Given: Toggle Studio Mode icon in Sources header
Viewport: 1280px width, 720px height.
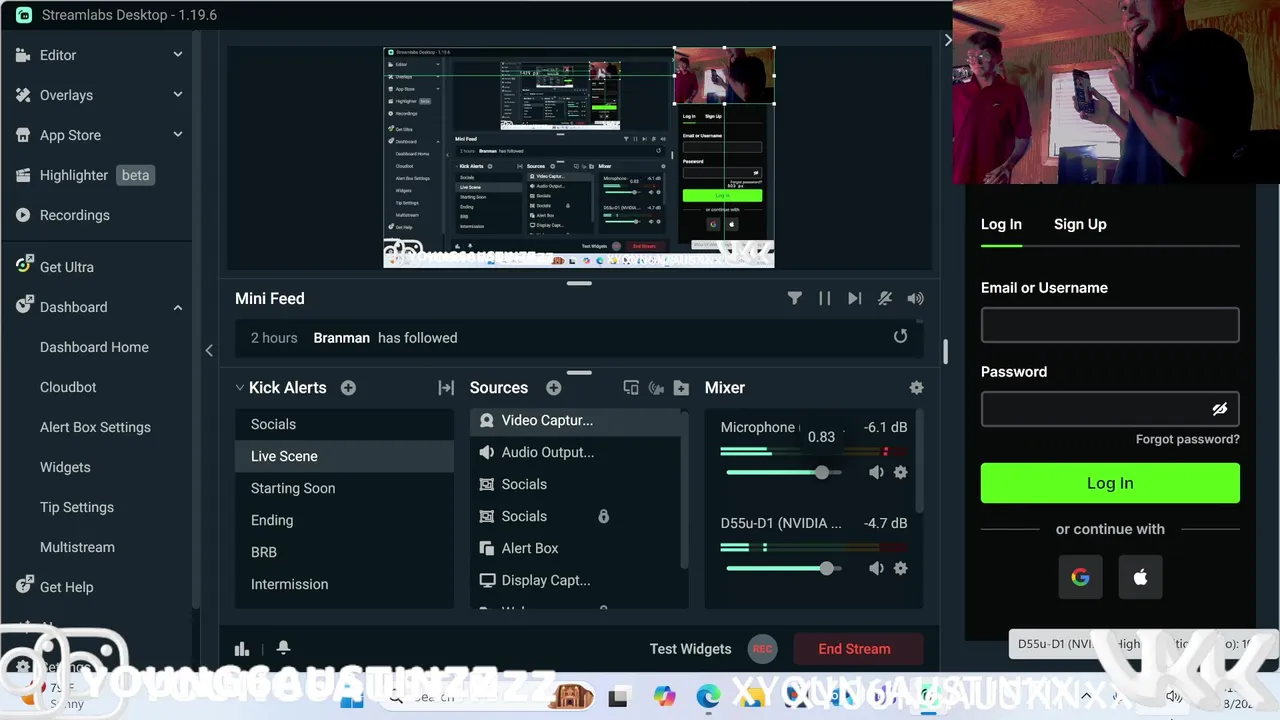Looking at the screenshot, I should pyautogui.click(x=631, y=387).
